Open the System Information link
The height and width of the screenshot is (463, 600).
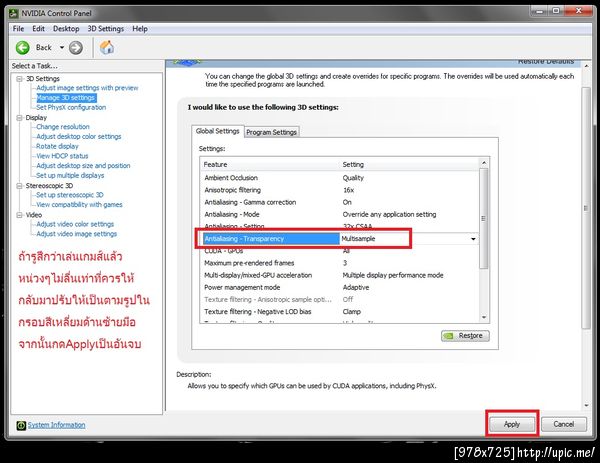click(x=56, y=425)
